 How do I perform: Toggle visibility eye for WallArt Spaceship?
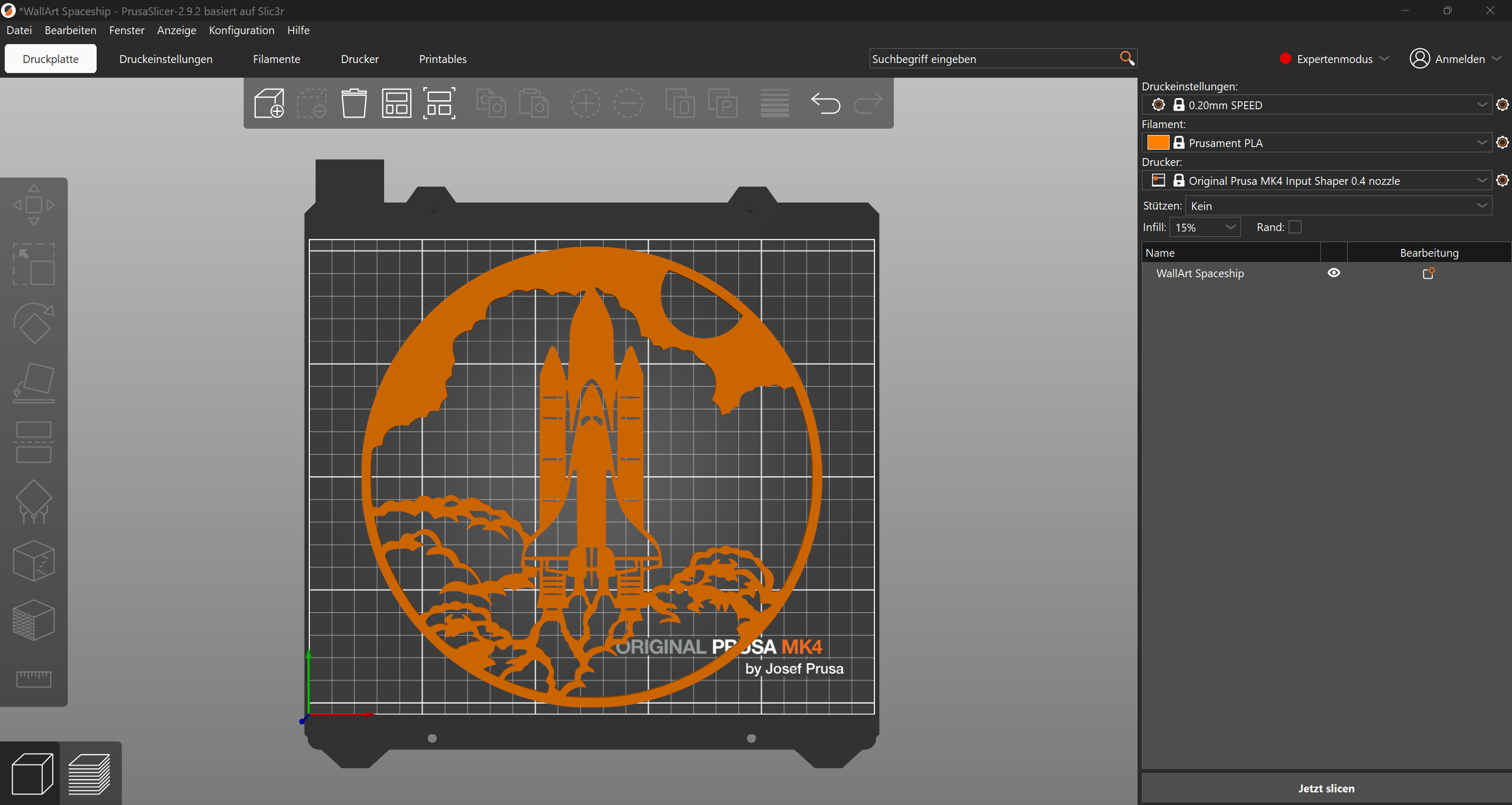click(1333, 273)
